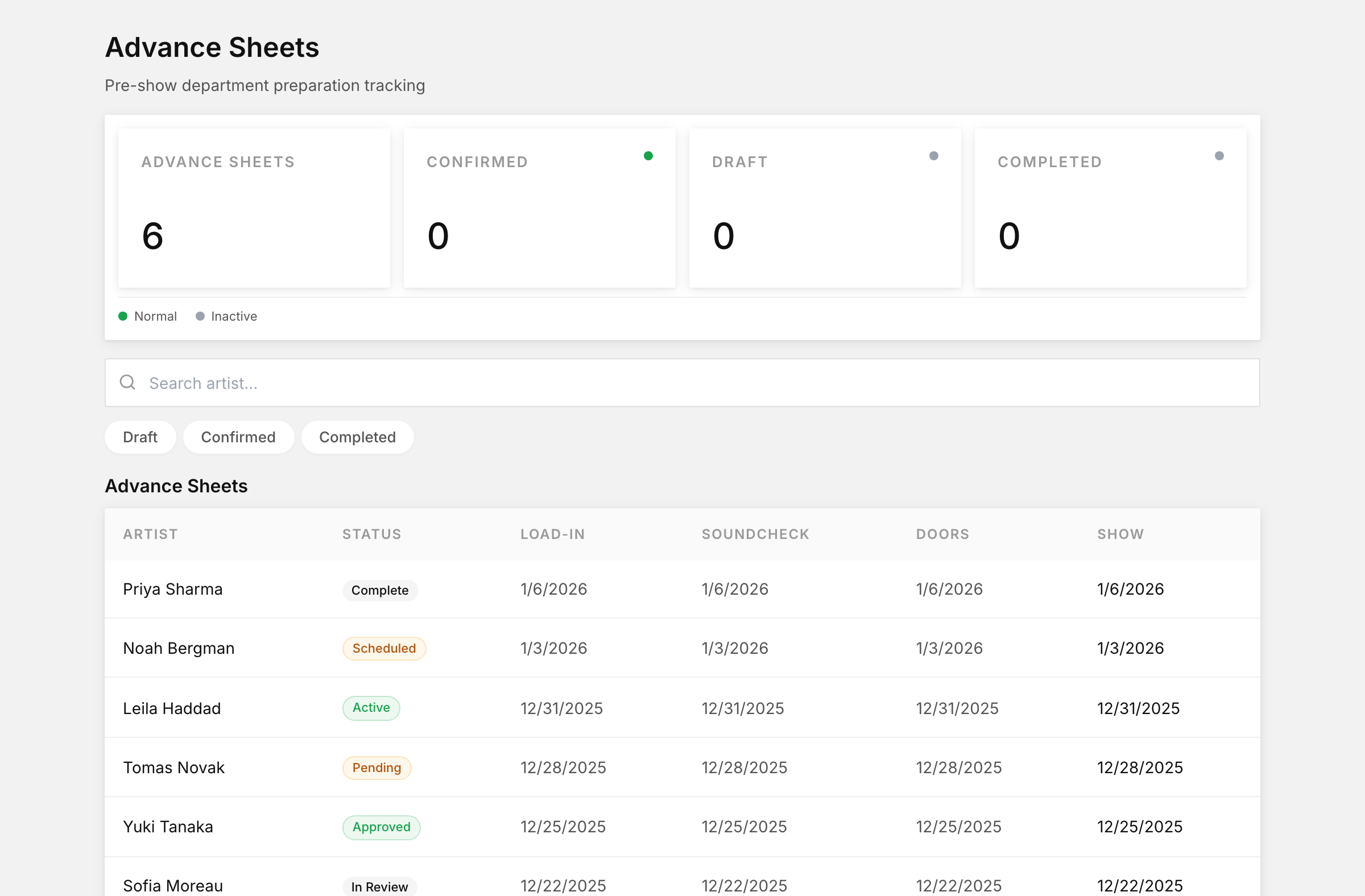This screenshot has width=1365, height=896.
Task: Open the Completed summary card
Action: (1110, 208)
